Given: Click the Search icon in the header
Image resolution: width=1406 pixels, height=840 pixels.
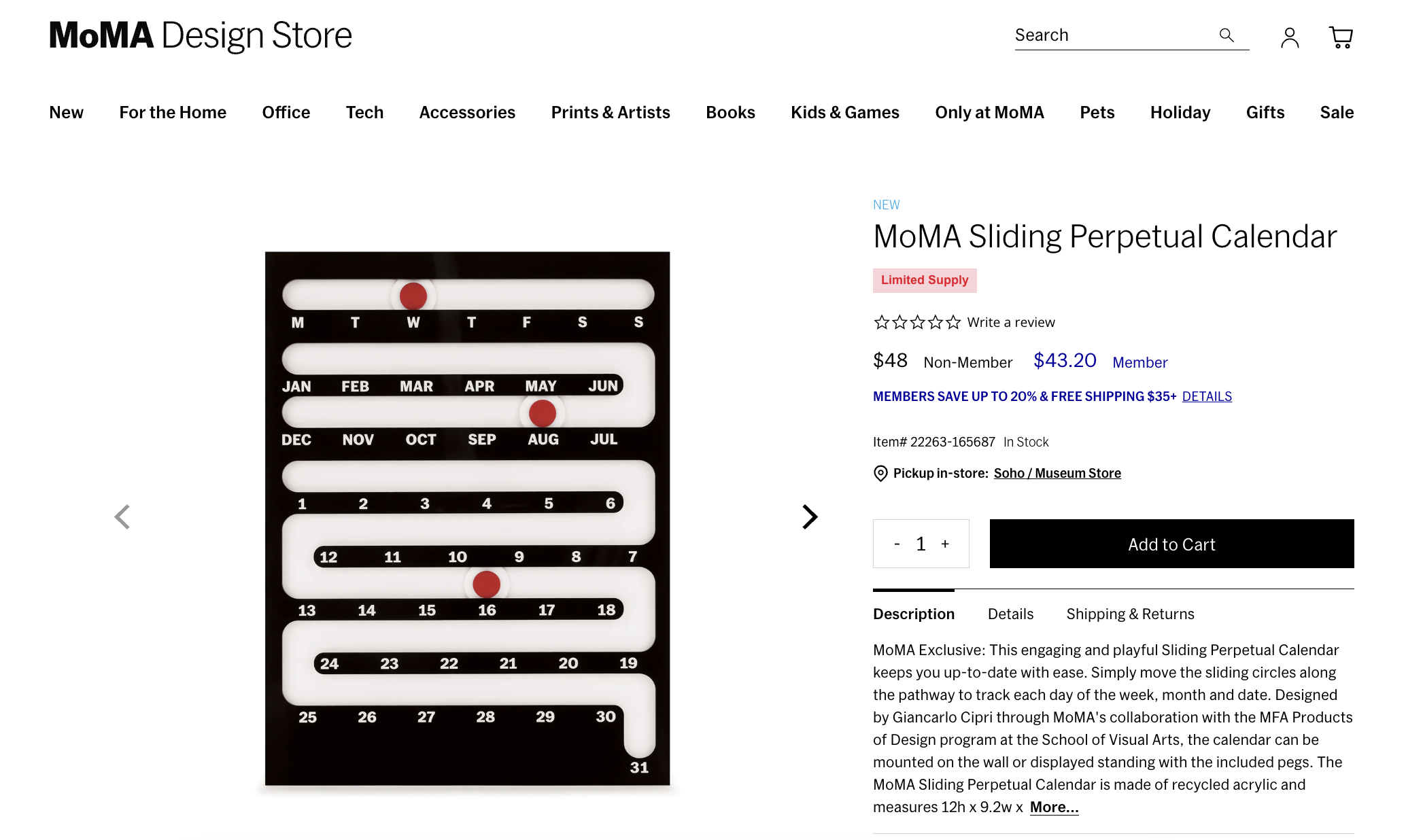Looking at the screenshot, I should tap(1225, 35).
